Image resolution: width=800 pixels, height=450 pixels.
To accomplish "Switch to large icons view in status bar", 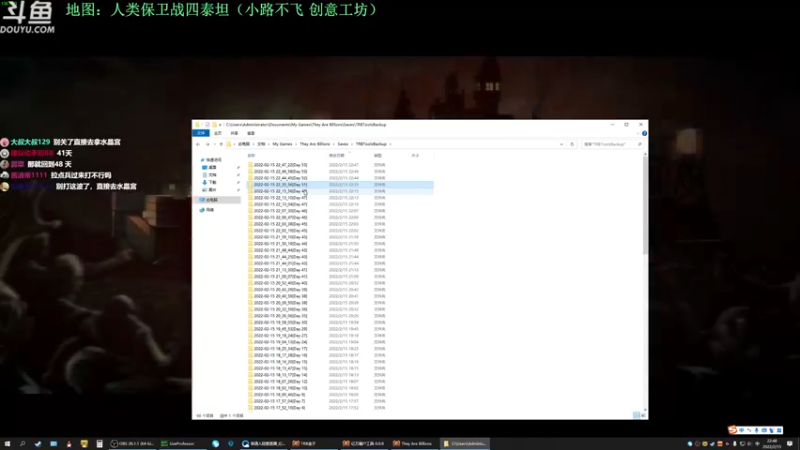I will 643,415.
